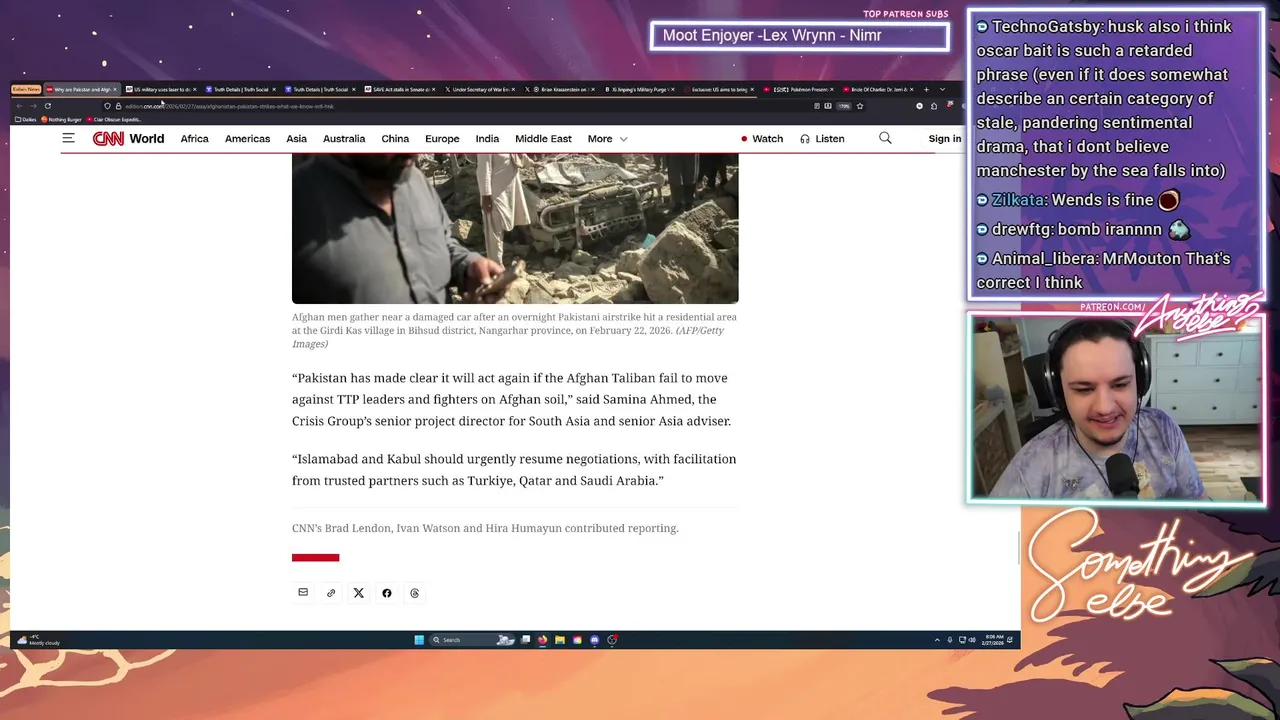
Task: Share article on Facebook
Action: (x=387, y=593)
